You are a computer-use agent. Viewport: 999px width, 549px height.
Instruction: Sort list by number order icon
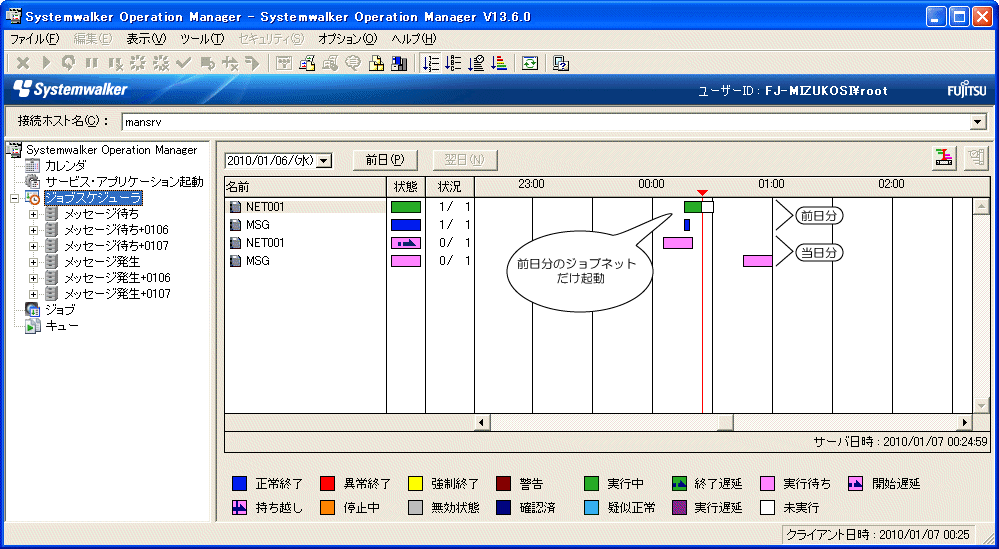coord(431,63)
